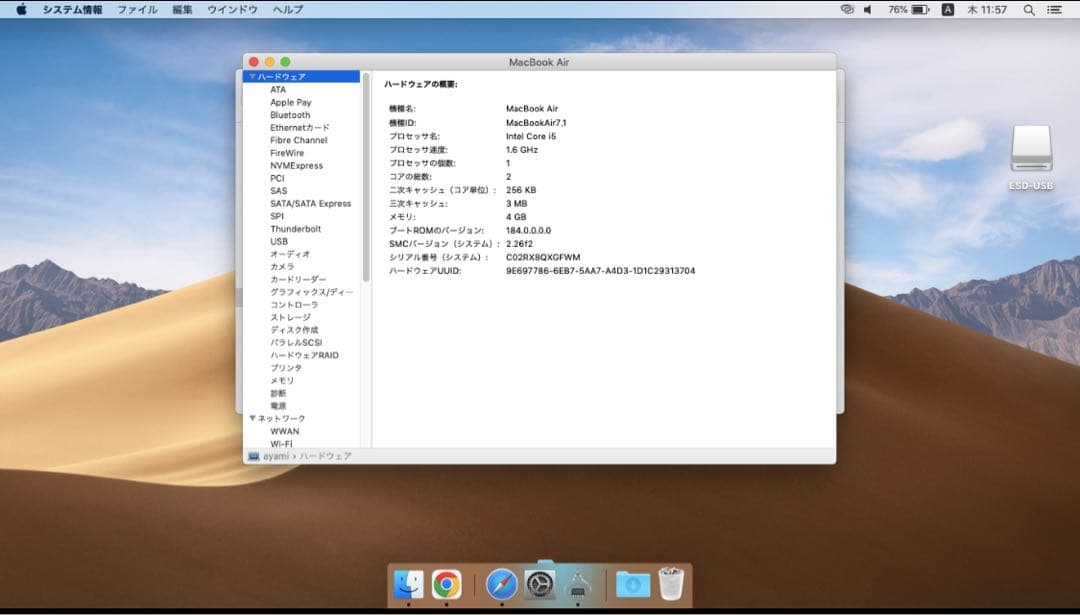Open the Trash in the Dock

pyautogui.click(x=671, y=583)
